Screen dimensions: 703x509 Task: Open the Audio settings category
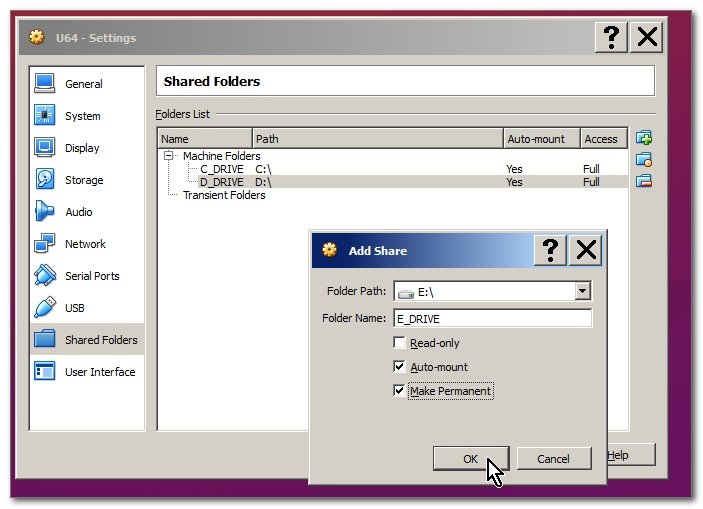(78, 212)
